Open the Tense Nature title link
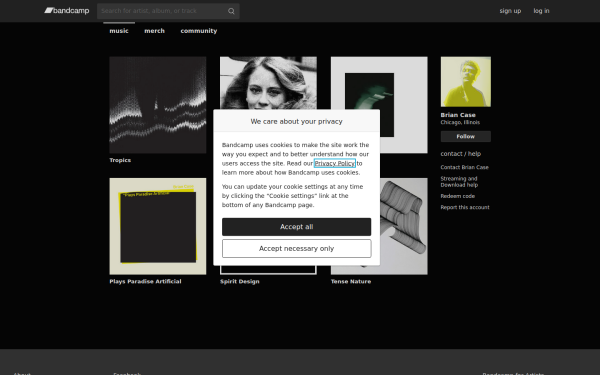This screenshot has height=375, width=600. pyautogui.click(x=351, y=281)
